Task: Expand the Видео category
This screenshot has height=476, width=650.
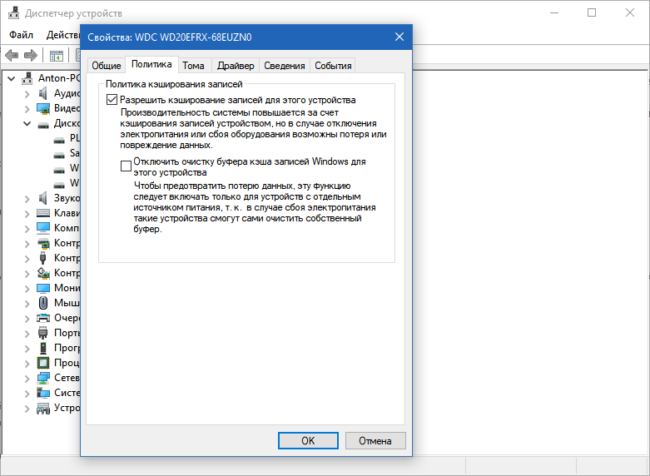Action: pyautogui.click(x=27, y=109)
